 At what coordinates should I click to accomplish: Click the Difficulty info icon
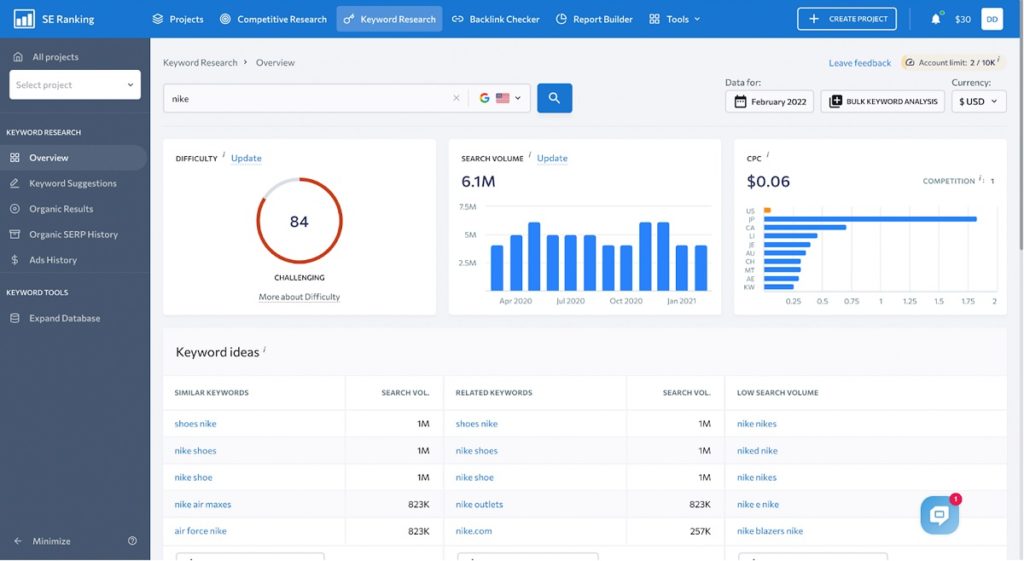(x=223, y=155)
